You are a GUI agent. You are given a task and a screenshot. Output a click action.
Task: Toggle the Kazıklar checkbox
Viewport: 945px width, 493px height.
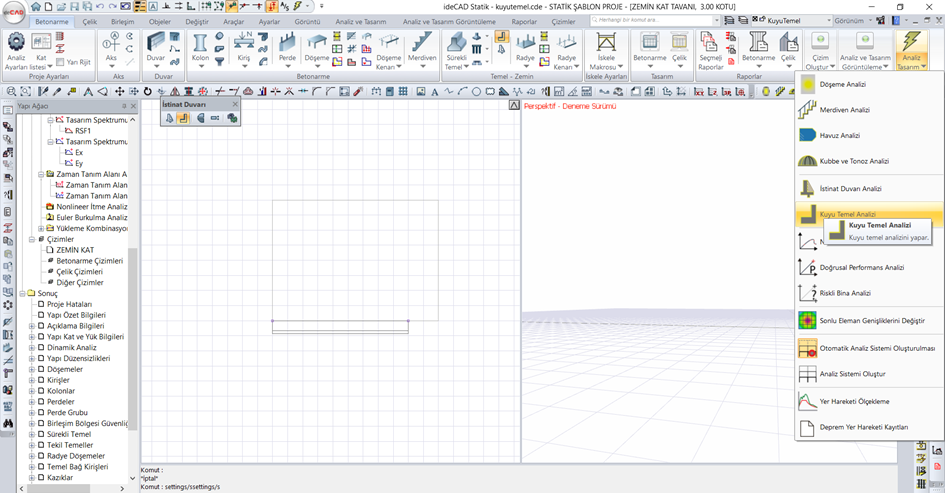click(x=41, y=478)
